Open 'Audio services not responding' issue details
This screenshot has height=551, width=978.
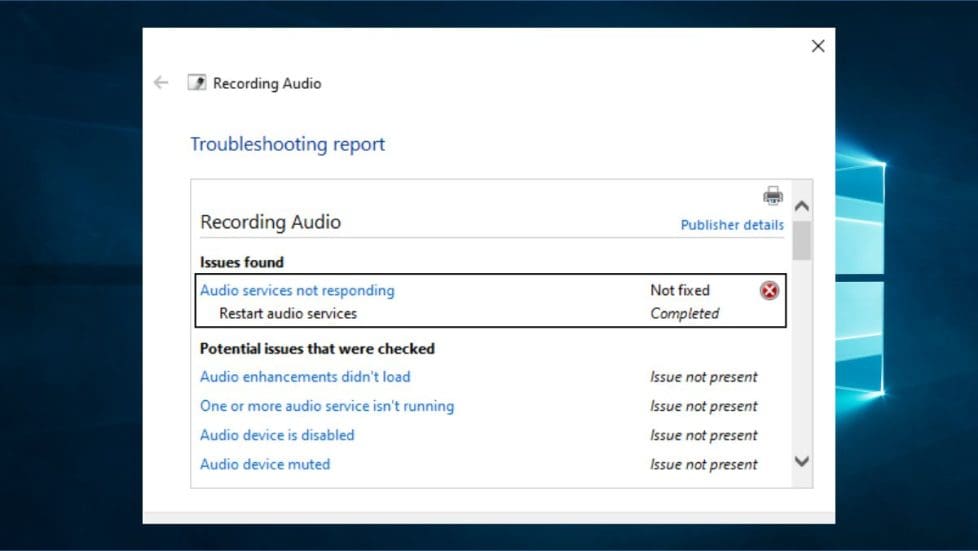pos(297,290)
